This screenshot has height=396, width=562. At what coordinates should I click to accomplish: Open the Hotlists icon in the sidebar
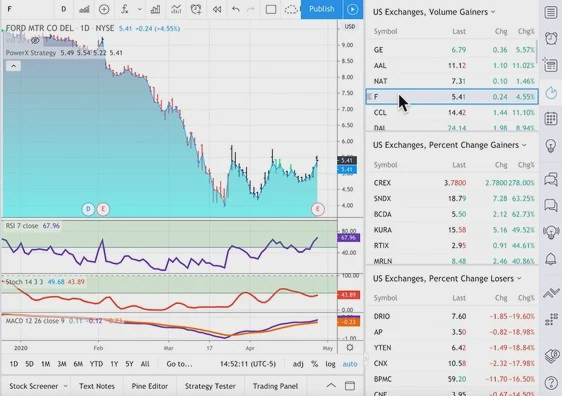point(551,93)
